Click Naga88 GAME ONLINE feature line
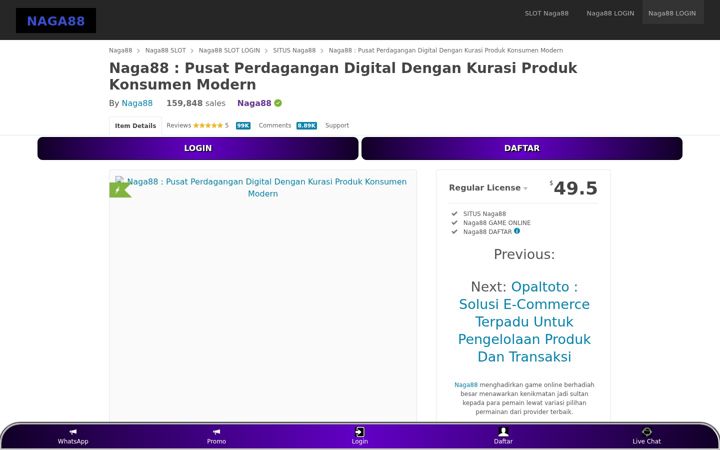Screen dimensions: 720x450 [x=496, y=223]
